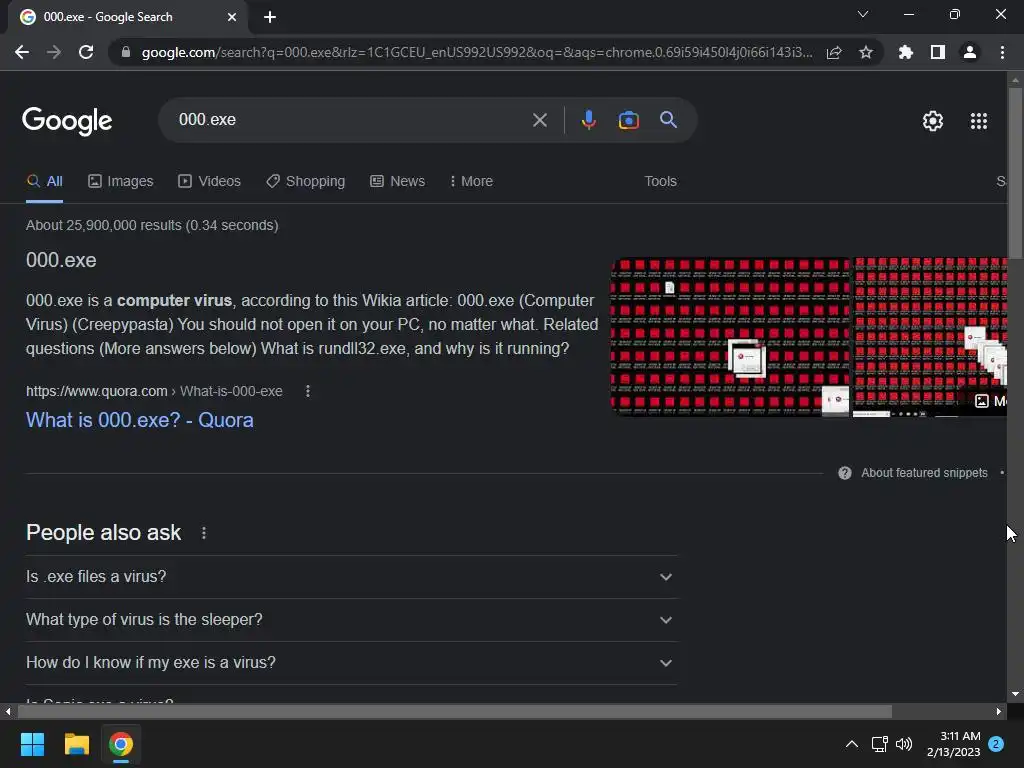
Task: Click the '000.exe' snippet heading
Action: click(61, 261)
